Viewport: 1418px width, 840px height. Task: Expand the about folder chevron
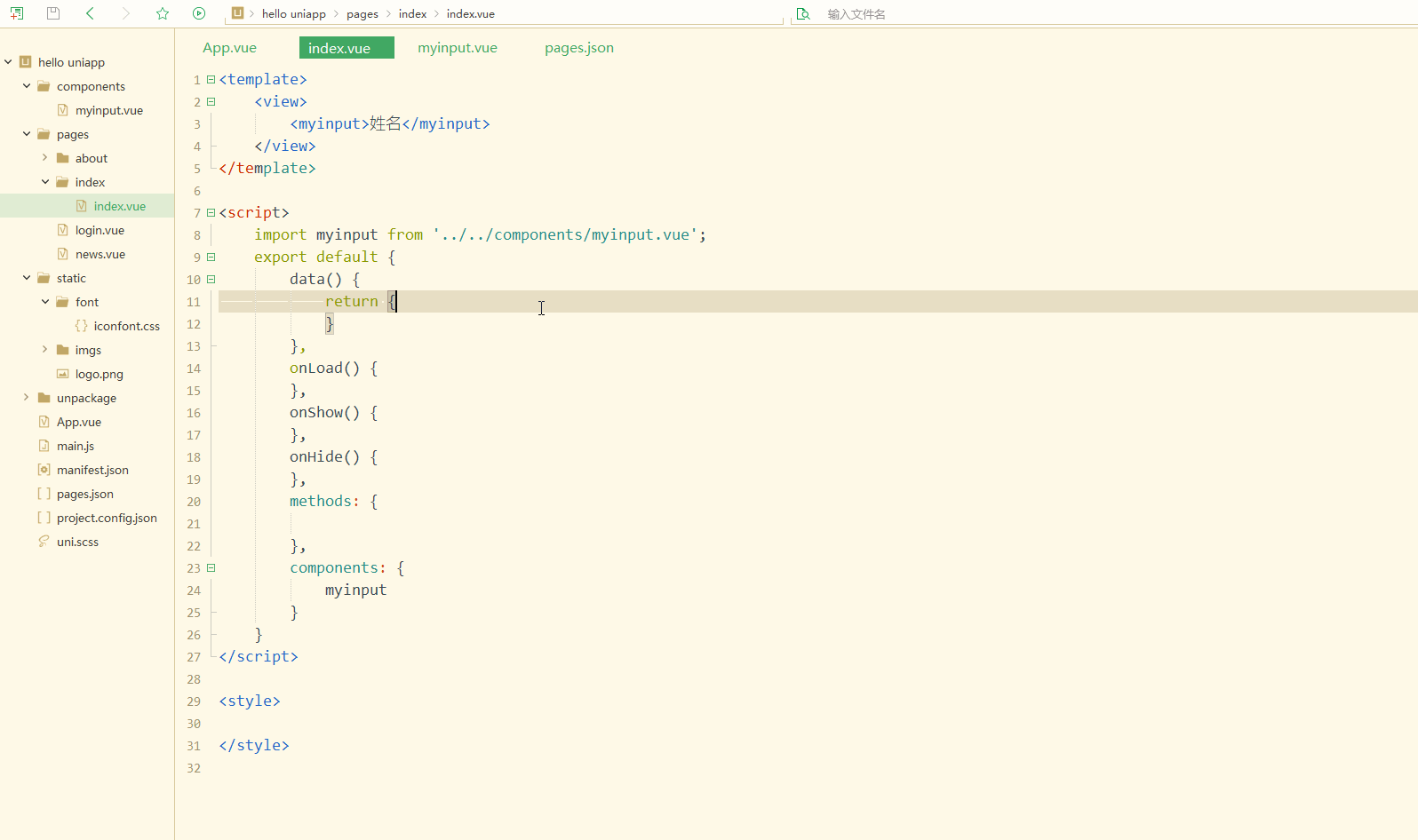(x=44, y=158)
